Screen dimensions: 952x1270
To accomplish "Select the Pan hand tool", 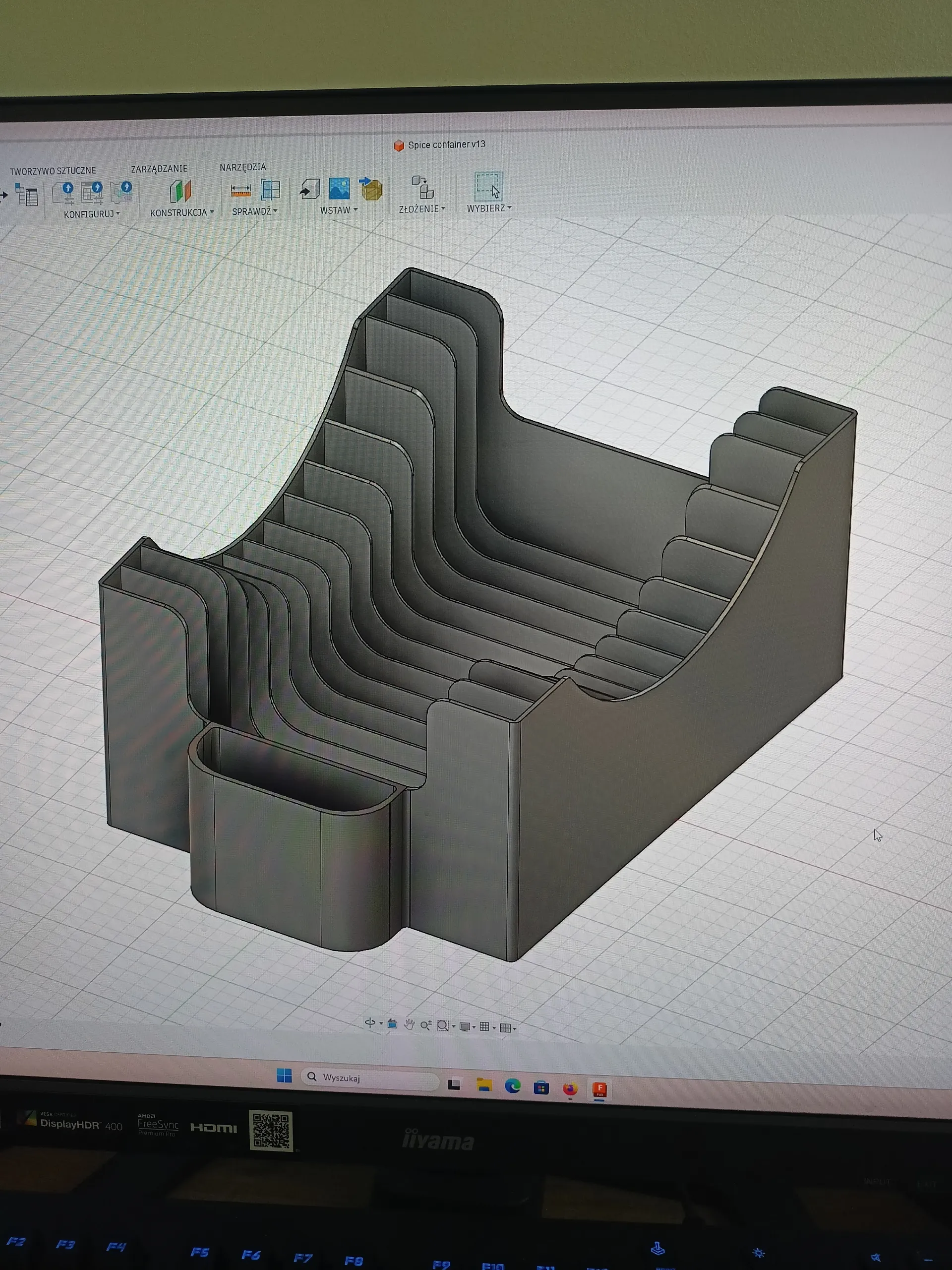I will [409, 1024].
